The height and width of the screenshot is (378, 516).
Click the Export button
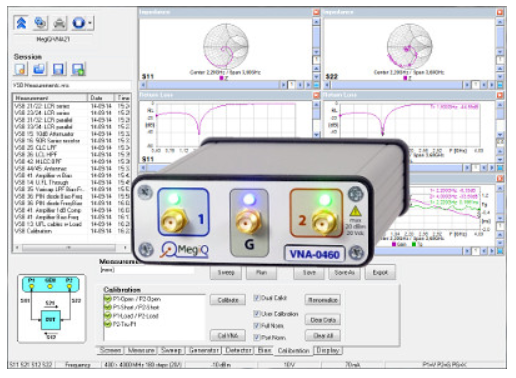(x=380, y=273)
